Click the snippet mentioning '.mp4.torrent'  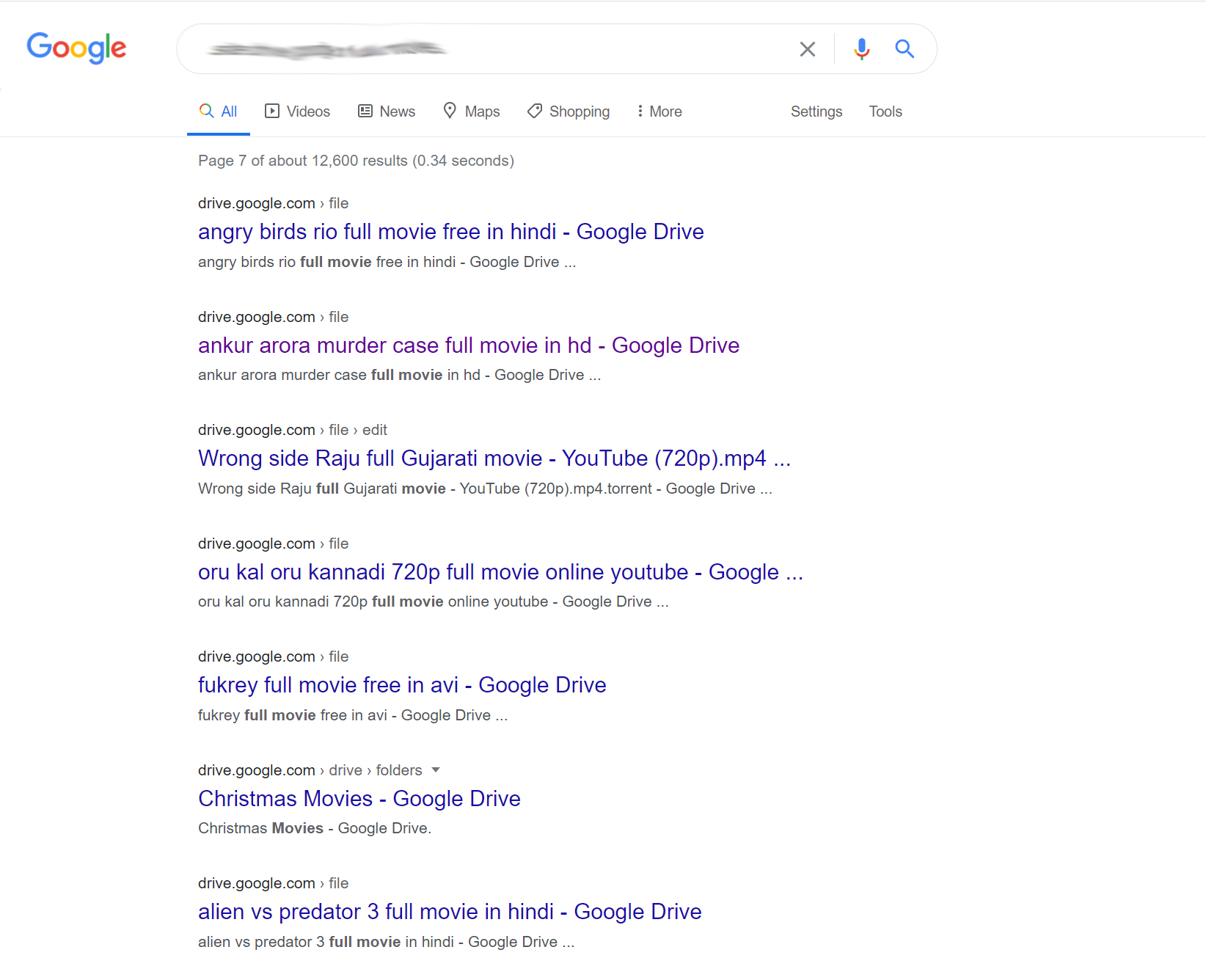point(485,489)
